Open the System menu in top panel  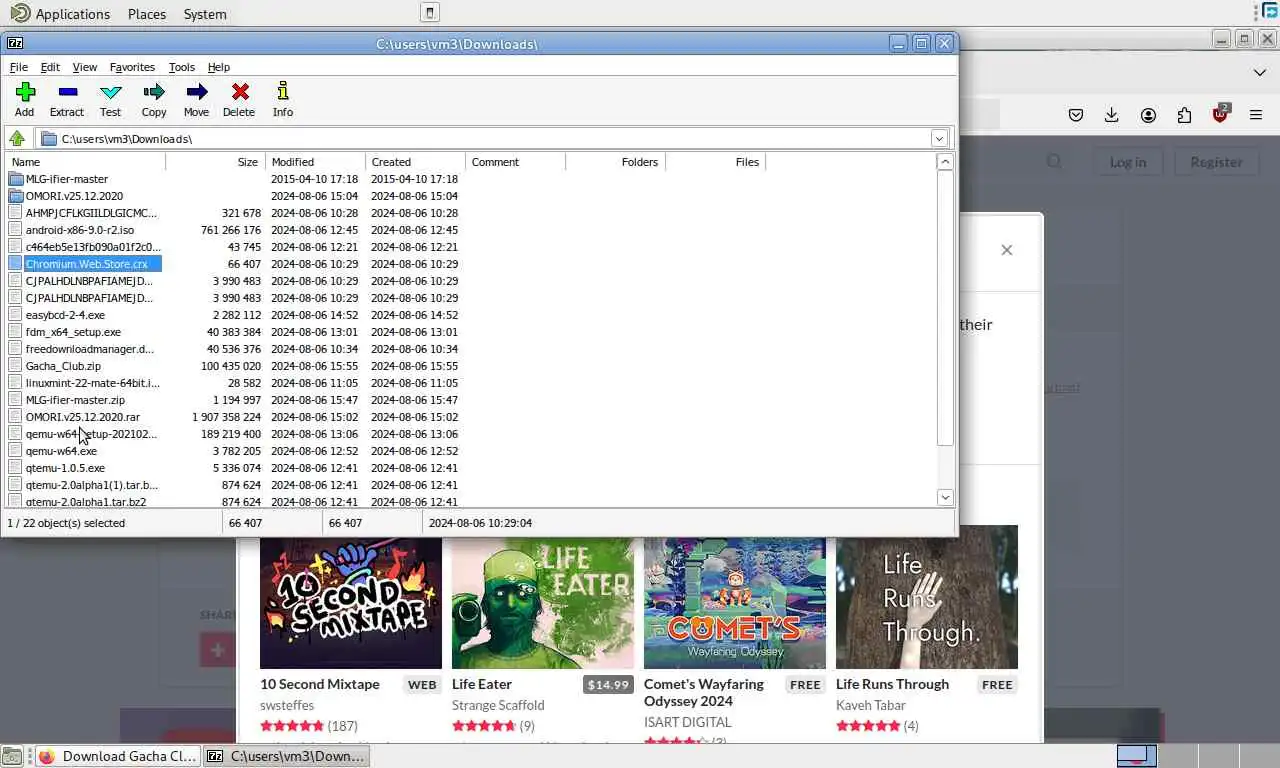point(205,14)
